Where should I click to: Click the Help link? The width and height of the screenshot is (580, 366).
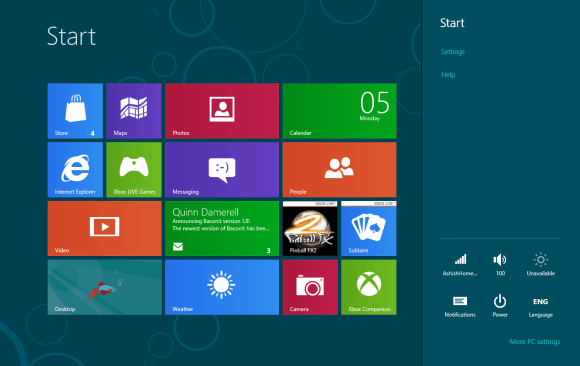pyautogui.click(x=448, y=75)
